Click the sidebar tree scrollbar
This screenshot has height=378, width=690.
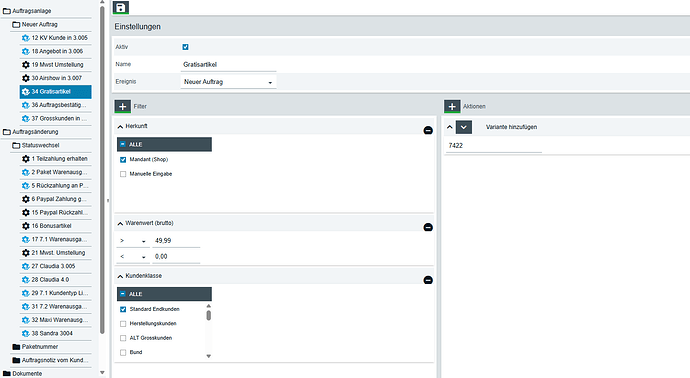(x=102, y=169)
